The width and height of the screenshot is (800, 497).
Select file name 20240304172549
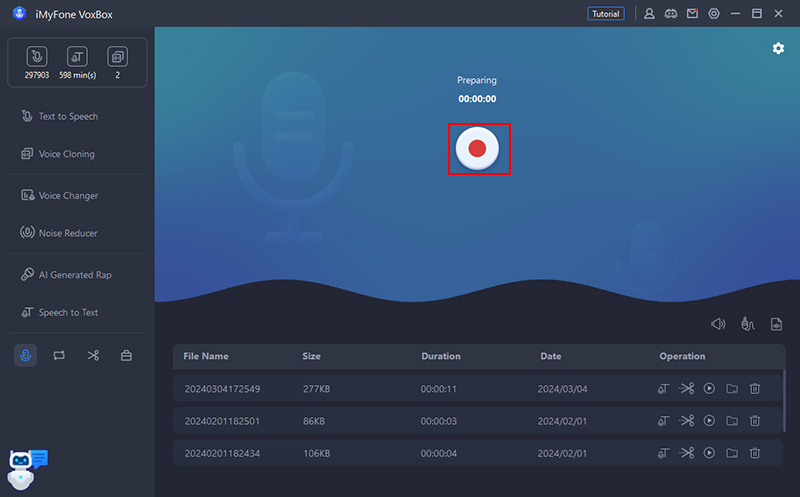pyautogui.click(x=222, y=389)
